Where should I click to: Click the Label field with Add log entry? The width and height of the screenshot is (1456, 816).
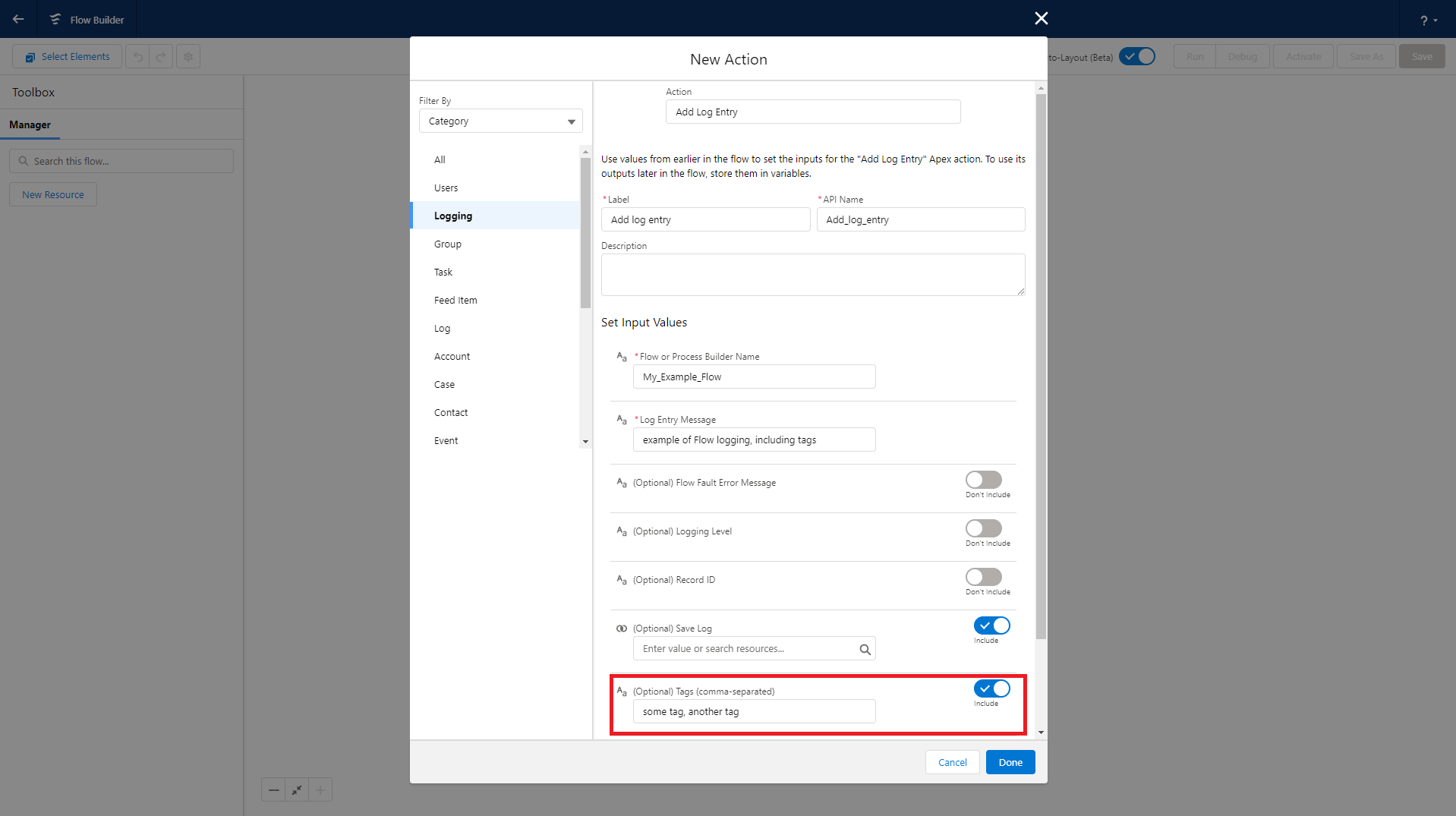click(x=706, y=219)
